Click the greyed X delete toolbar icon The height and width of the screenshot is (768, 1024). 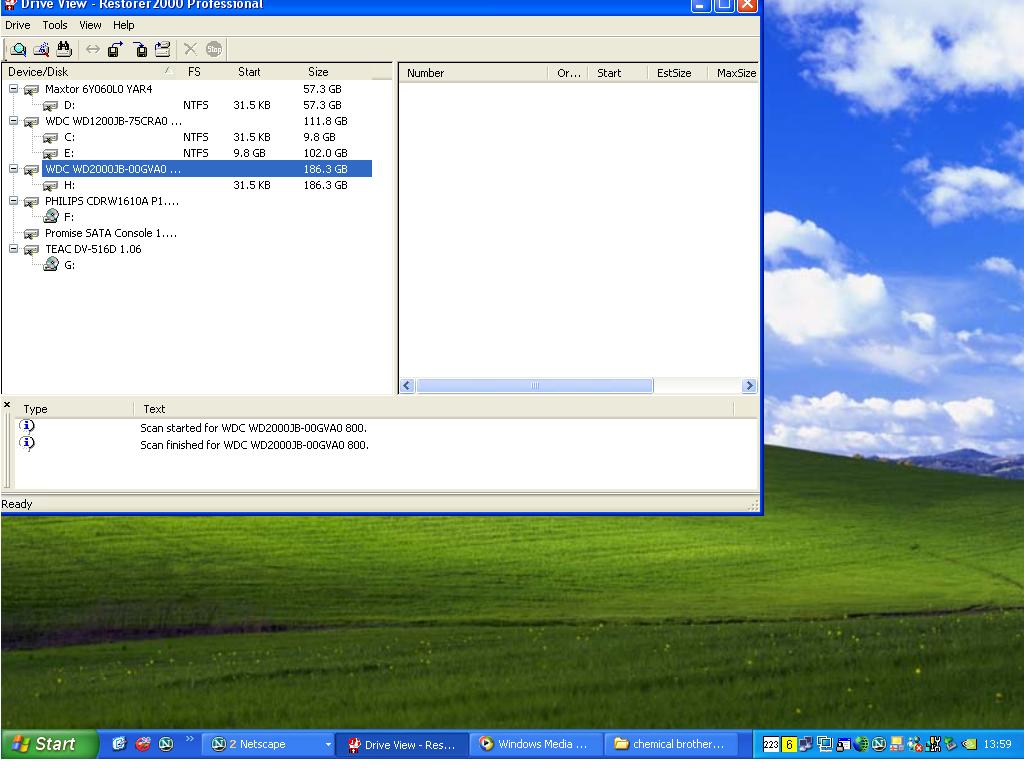point(190,49)
